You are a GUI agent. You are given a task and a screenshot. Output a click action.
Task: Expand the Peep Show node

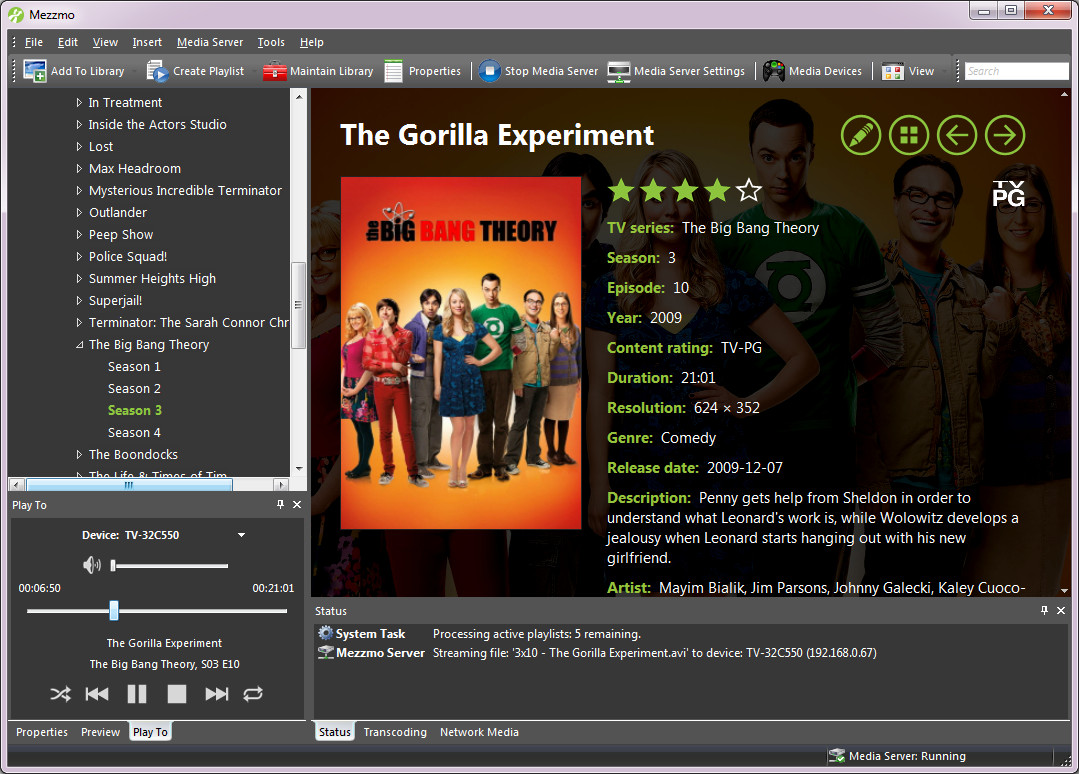click(79, 235)
